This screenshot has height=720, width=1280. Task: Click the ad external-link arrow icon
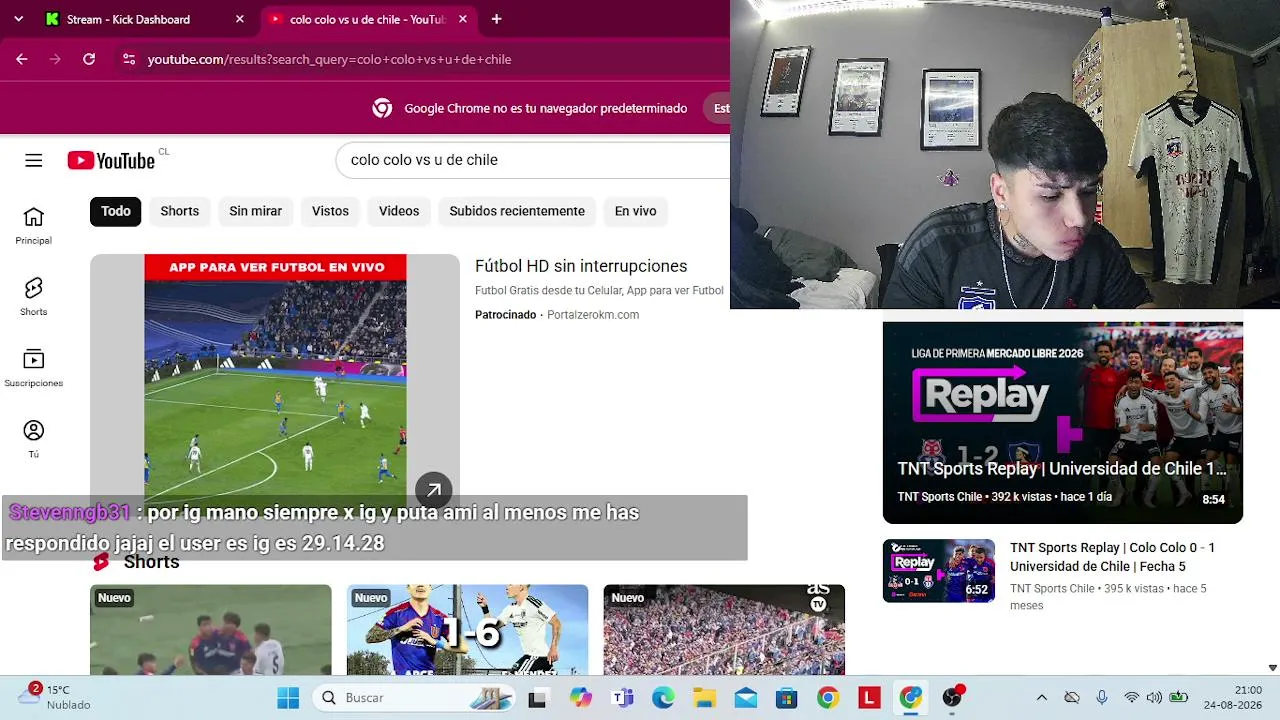pos(434,490)
